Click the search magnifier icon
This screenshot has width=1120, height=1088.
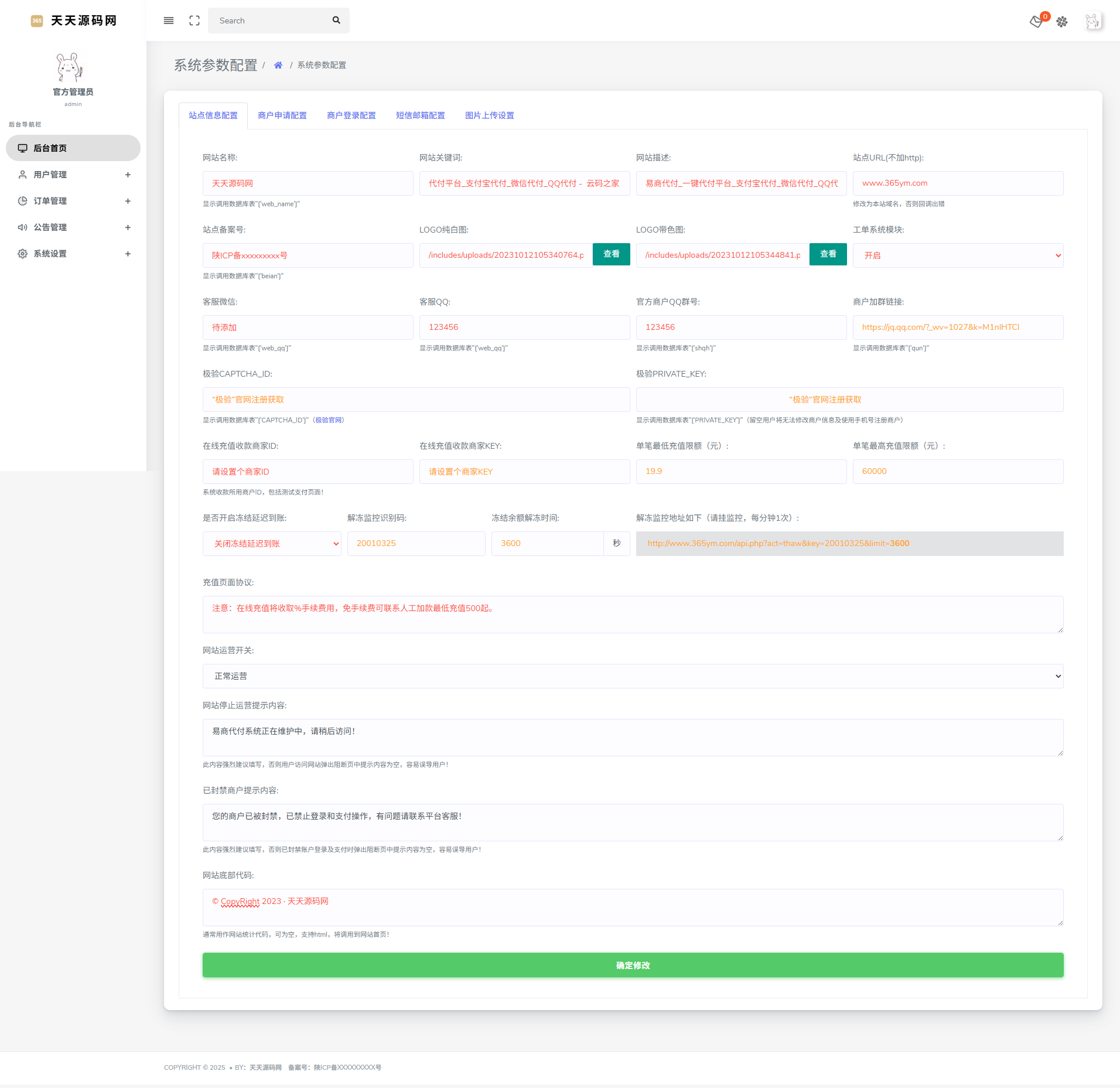[336, 21]
